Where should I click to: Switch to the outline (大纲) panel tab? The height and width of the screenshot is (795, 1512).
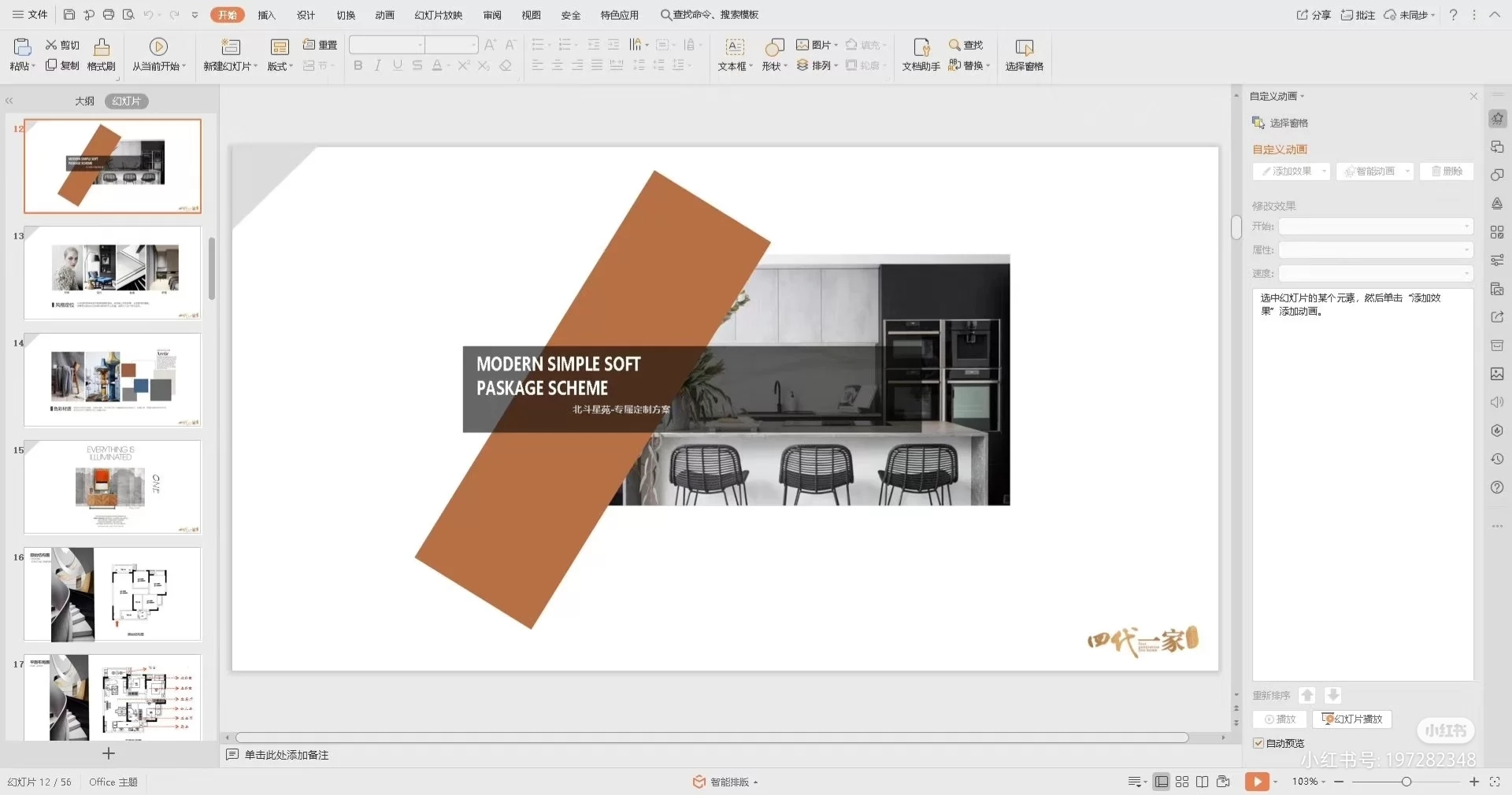84,101
